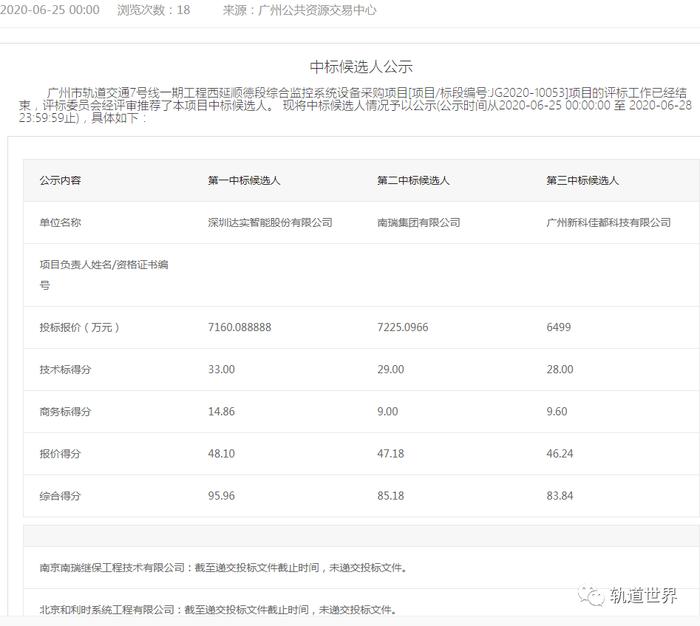Click commercial score 9.00
Screen dimensions: 700x626
pyautogui.click(x=388, y=411)
